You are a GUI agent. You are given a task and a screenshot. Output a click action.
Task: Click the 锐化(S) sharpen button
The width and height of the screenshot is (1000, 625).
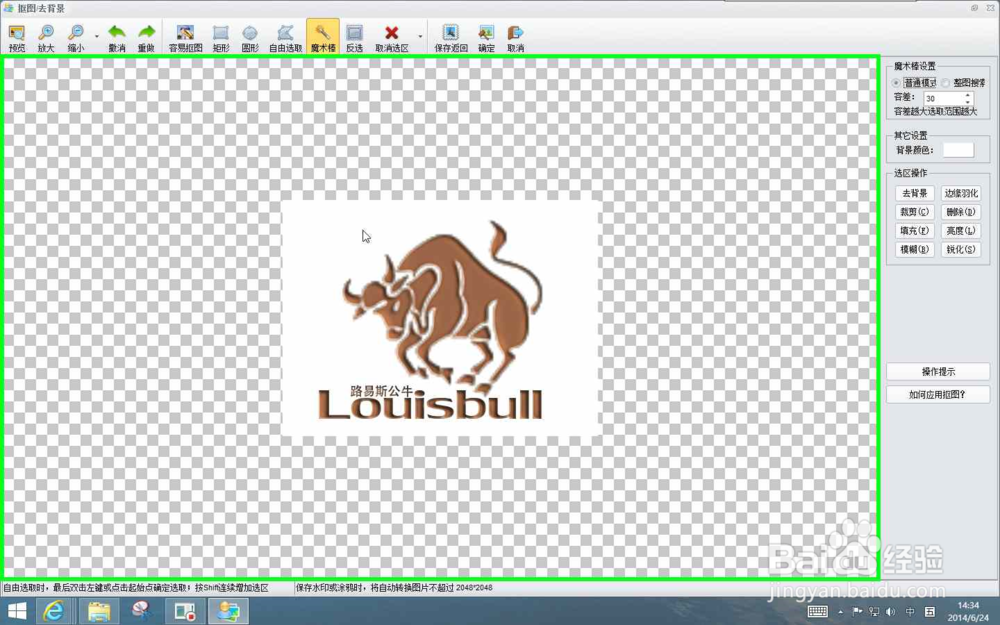960,249
